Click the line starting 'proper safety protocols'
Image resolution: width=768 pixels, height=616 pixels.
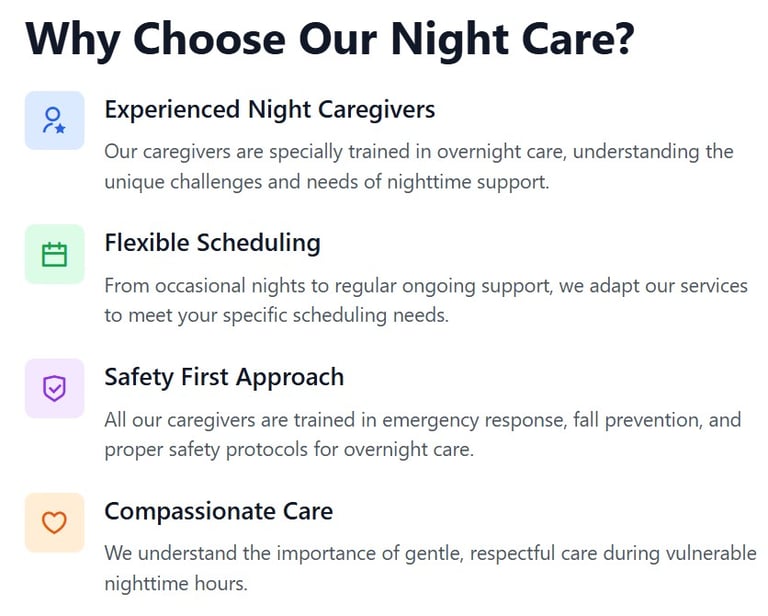288,449
